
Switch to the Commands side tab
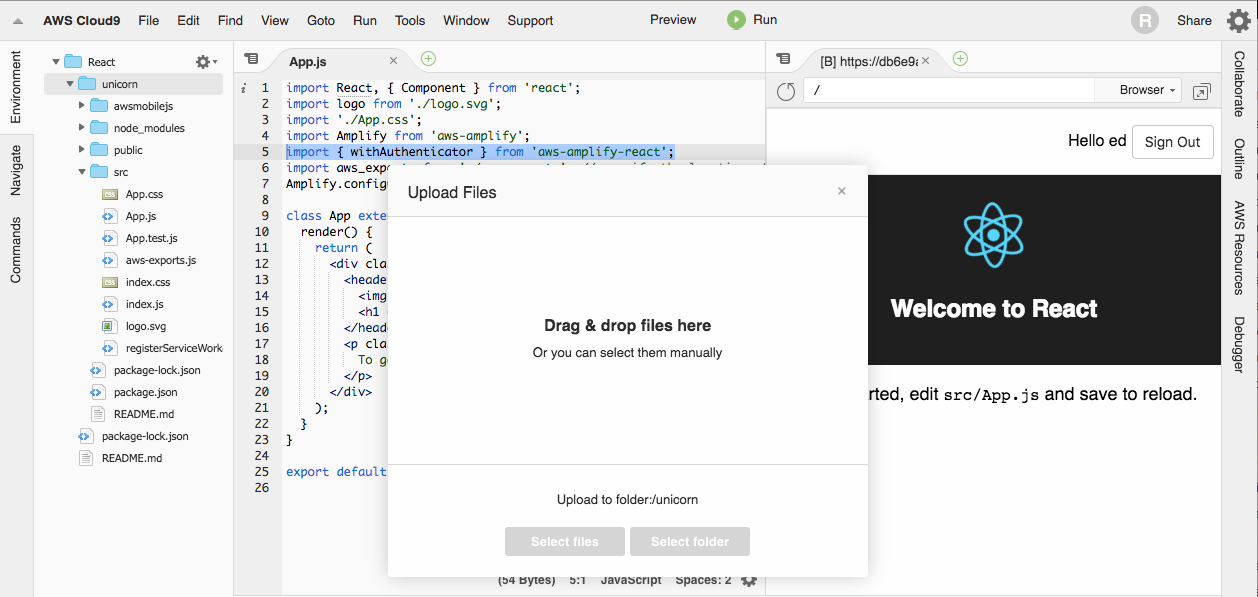click(x=16, y=250)
